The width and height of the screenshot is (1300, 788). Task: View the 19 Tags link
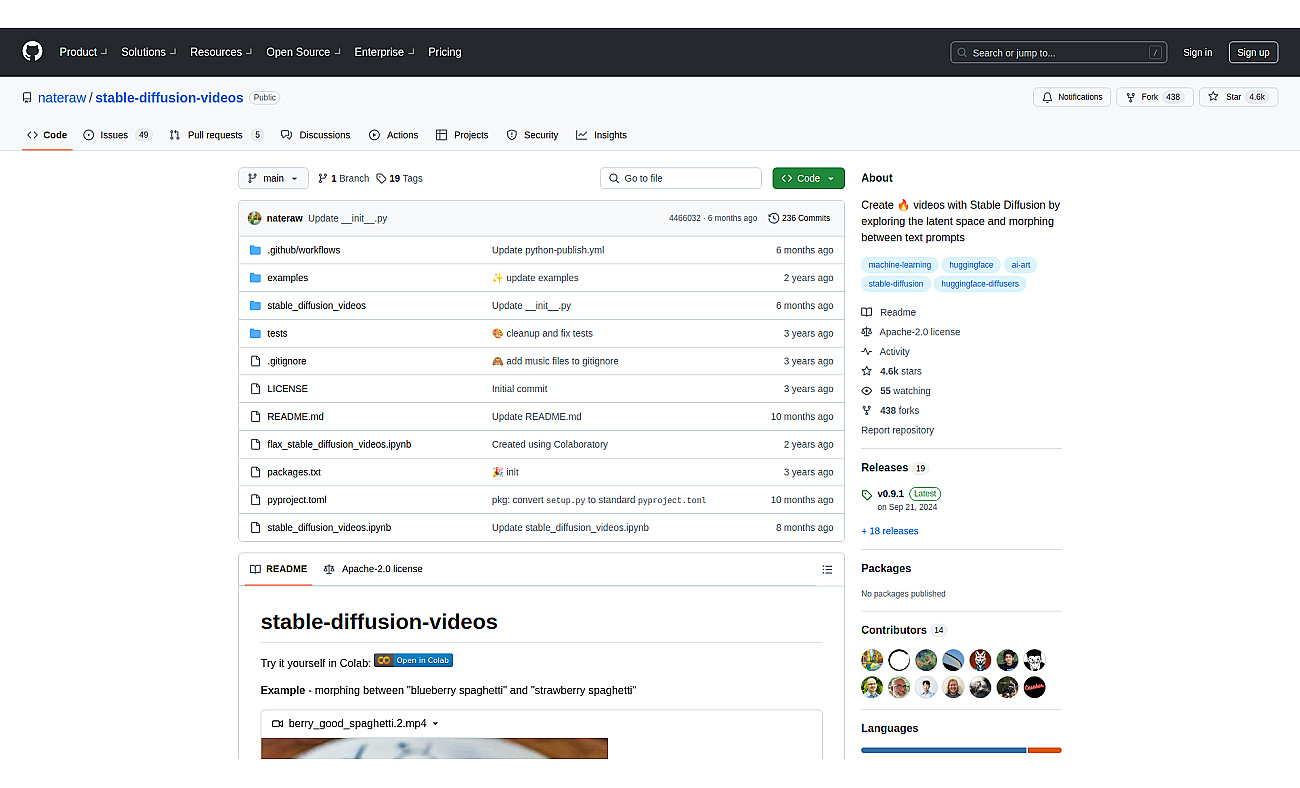coord(399,178)
